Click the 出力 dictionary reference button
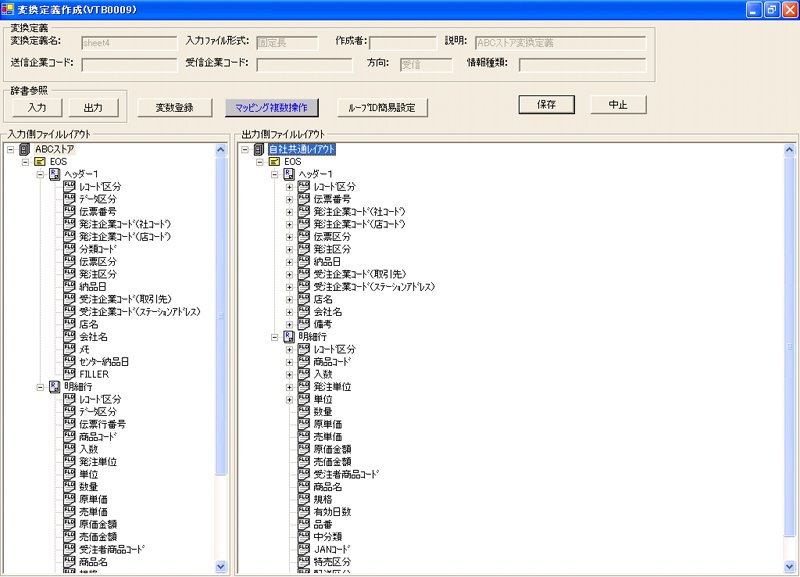800x577 pixels. tap(93, 108)
